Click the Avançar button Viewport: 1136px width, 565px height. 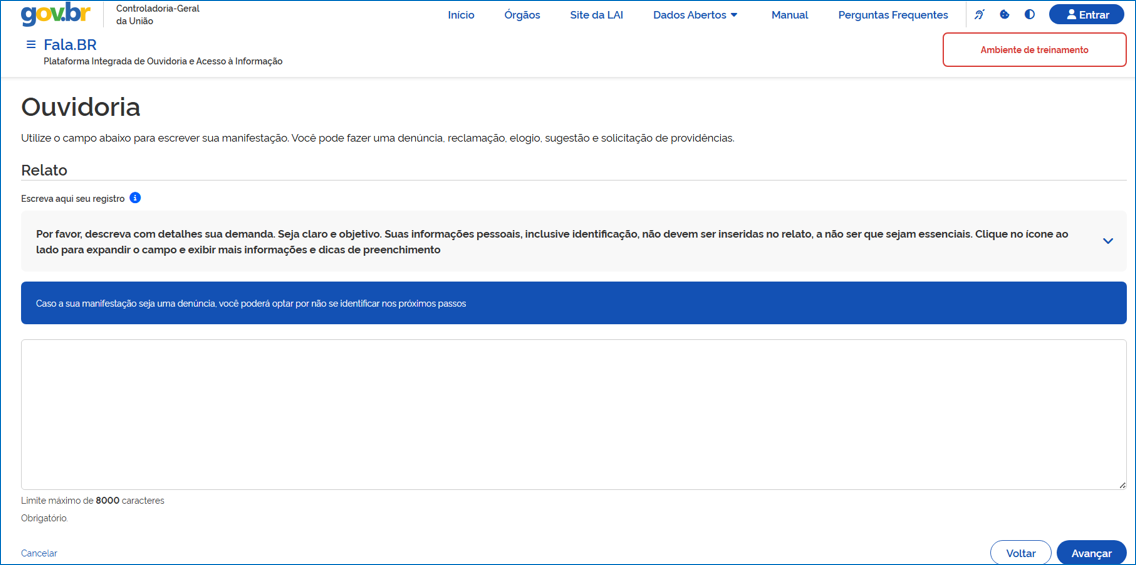coord(1091,553)
